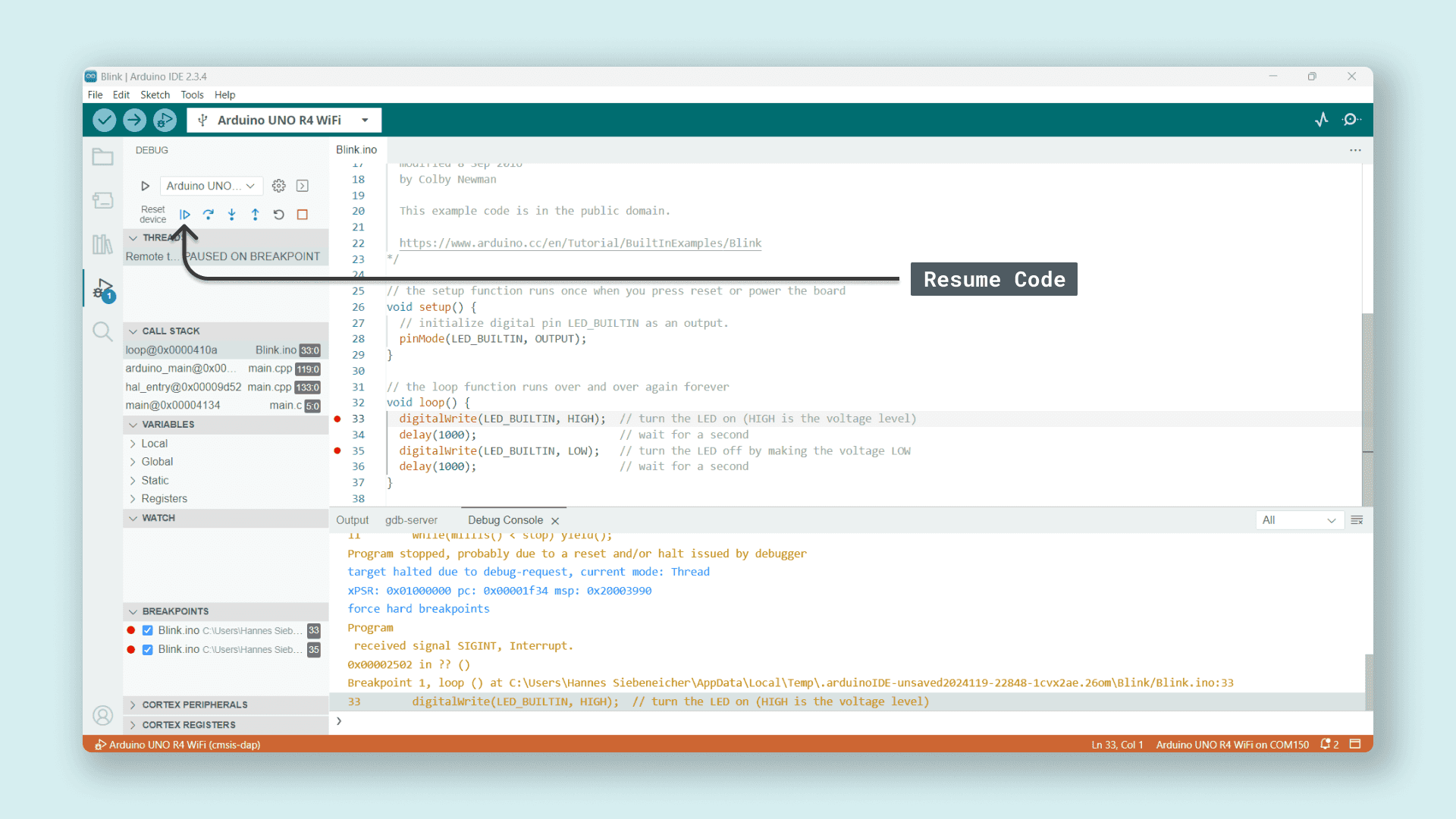
Task: Open Library Manager from the sidebar
Action: [x=102, y=244]
